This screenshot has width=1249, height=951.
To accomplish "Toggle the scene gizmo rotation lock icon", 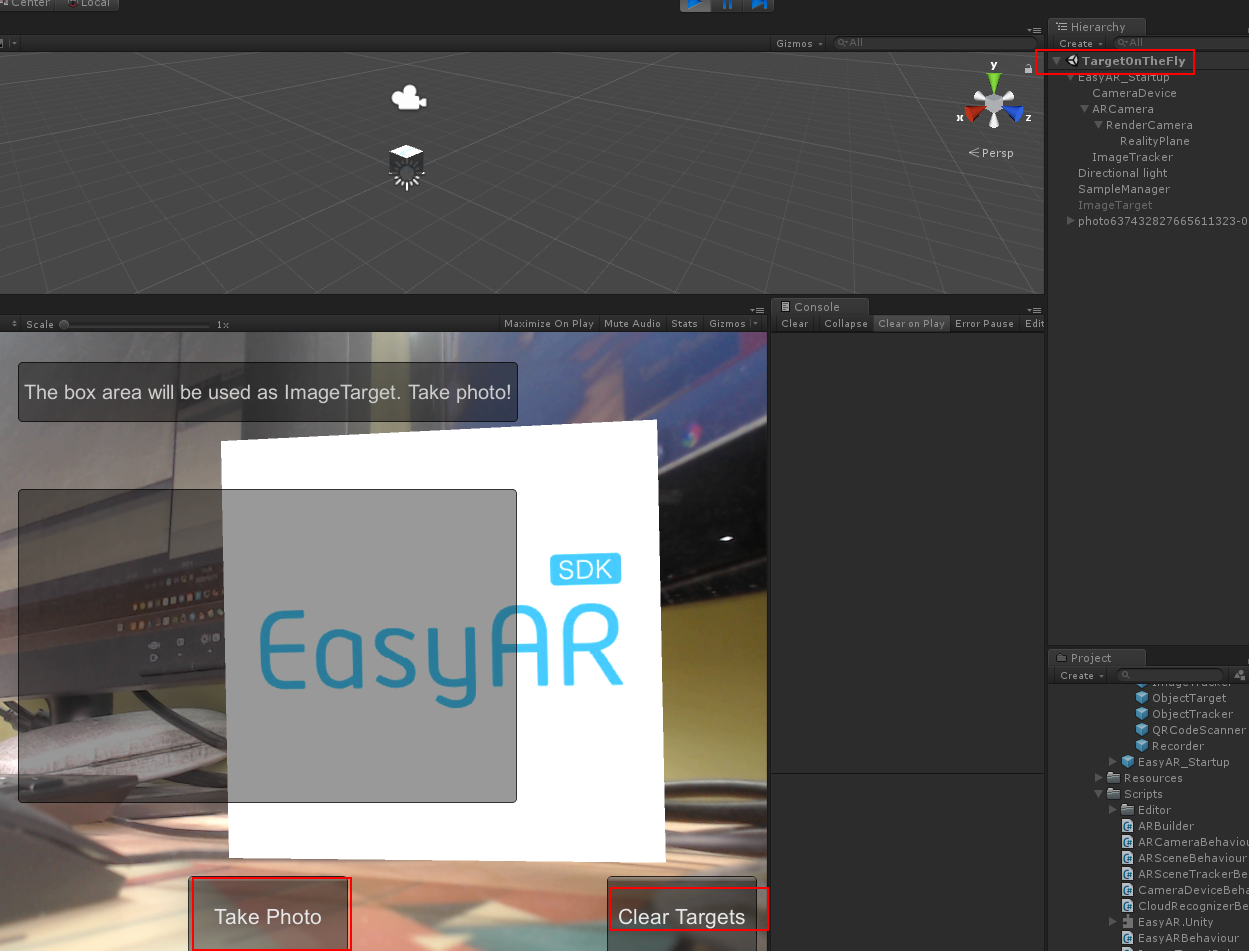I will [1028, 68].
